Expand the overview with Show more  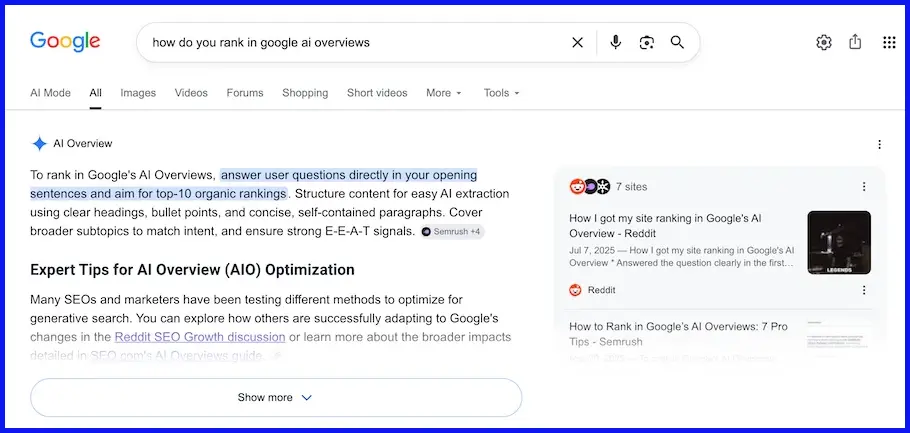276,398
